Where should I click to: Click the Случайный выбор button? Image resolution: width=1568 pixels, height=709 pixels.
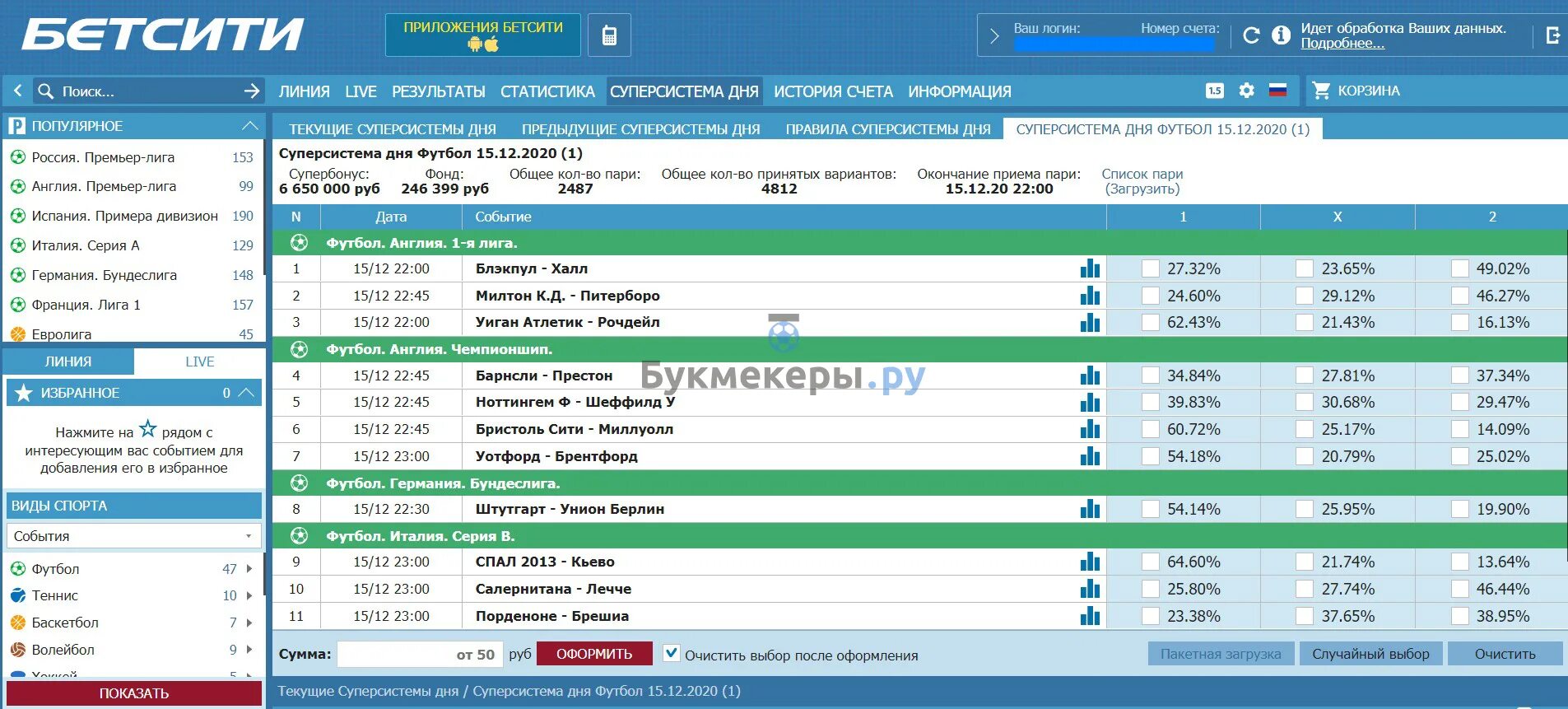(x=1370, y=654)
